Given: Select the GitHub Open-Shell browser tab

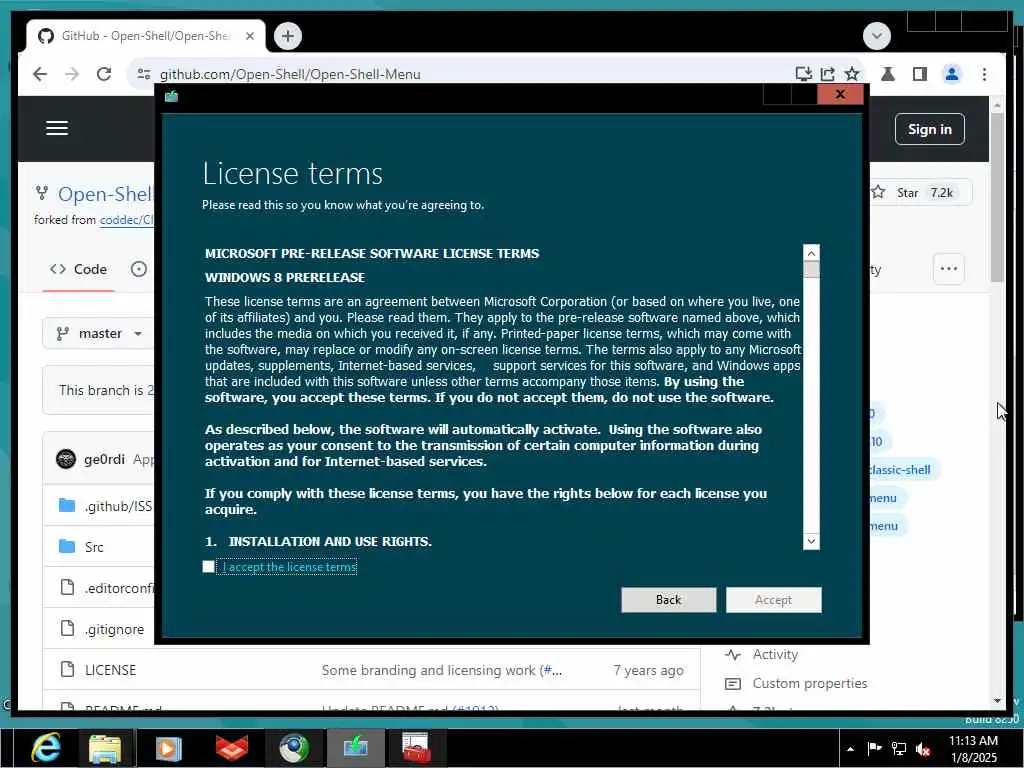Looking at the screenshot, I should 146,36.
